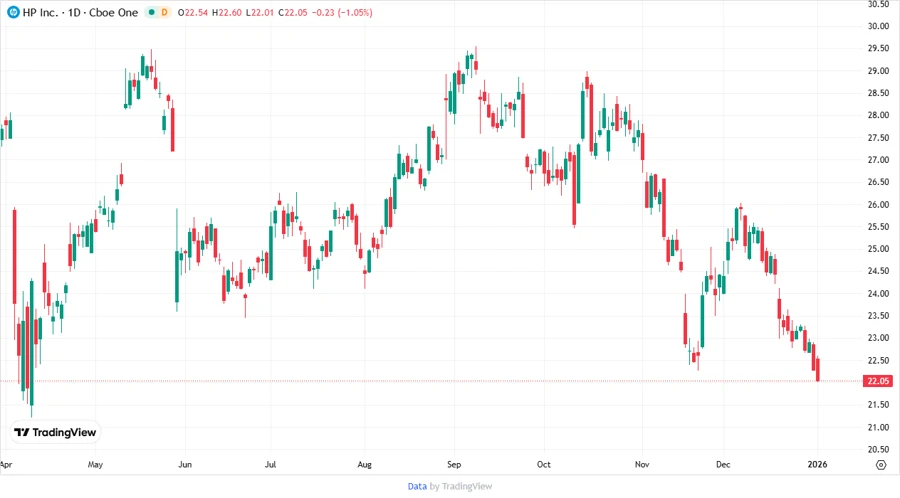Click the Jun label on time axis
900x498 pixels.
pos(185,464)
